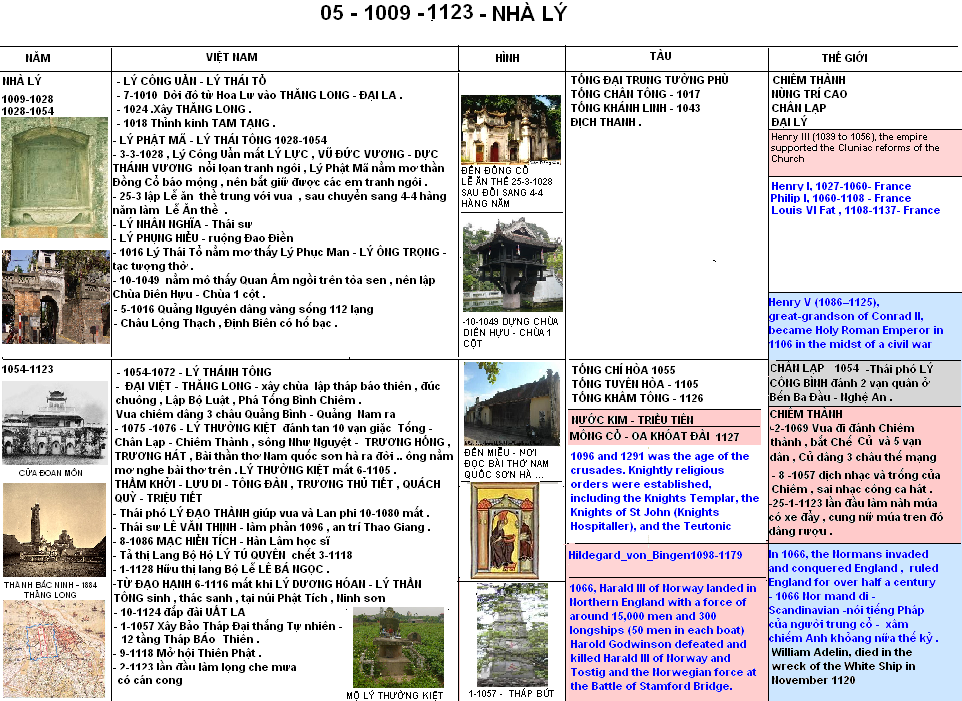Click the VIỆT NAM column header
This screenshot has width=962, height=701.
[232, 58]
